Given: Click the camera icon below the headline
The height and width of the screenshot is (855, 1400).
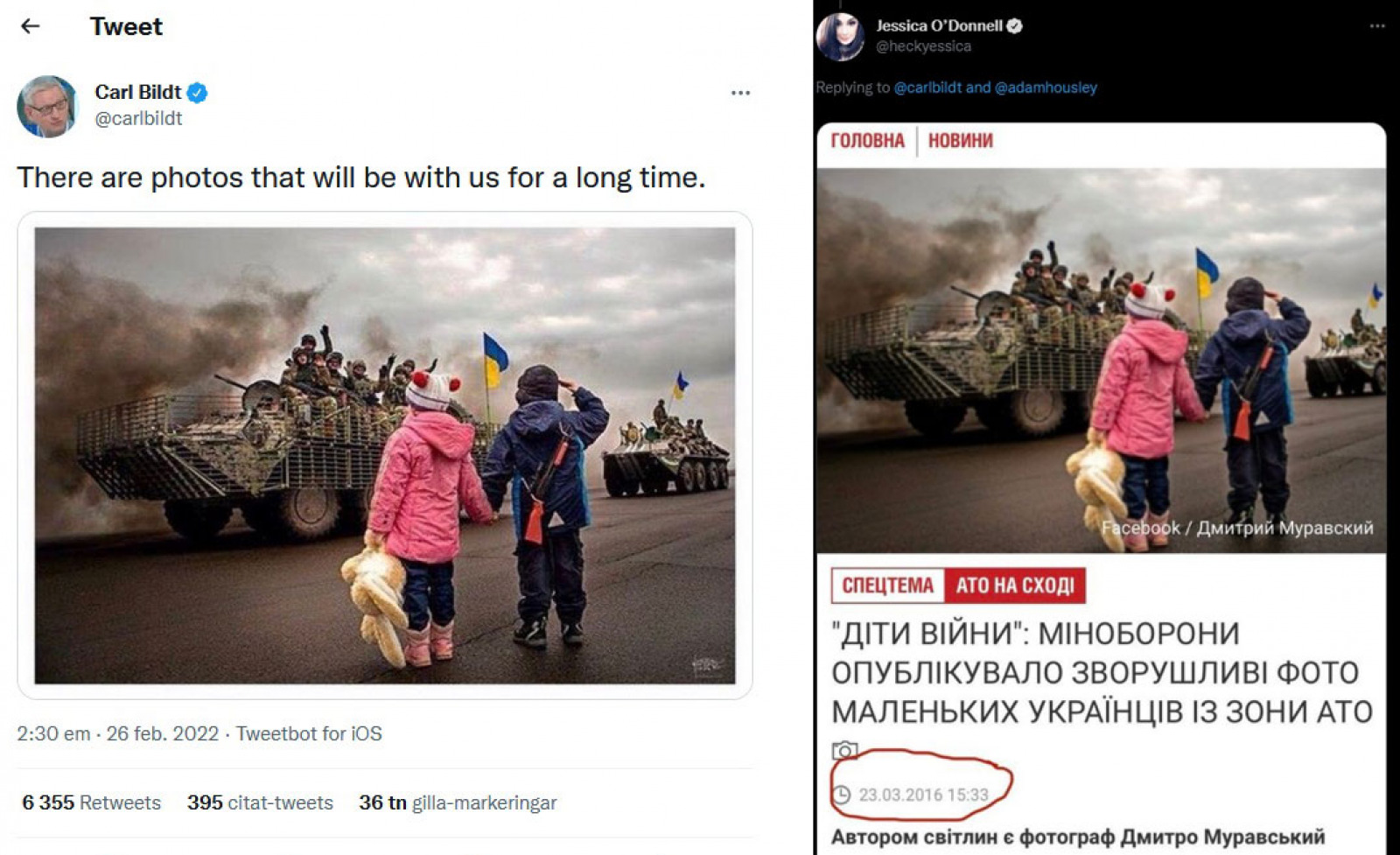Looking at the screenshot, I should pos(844,750).
